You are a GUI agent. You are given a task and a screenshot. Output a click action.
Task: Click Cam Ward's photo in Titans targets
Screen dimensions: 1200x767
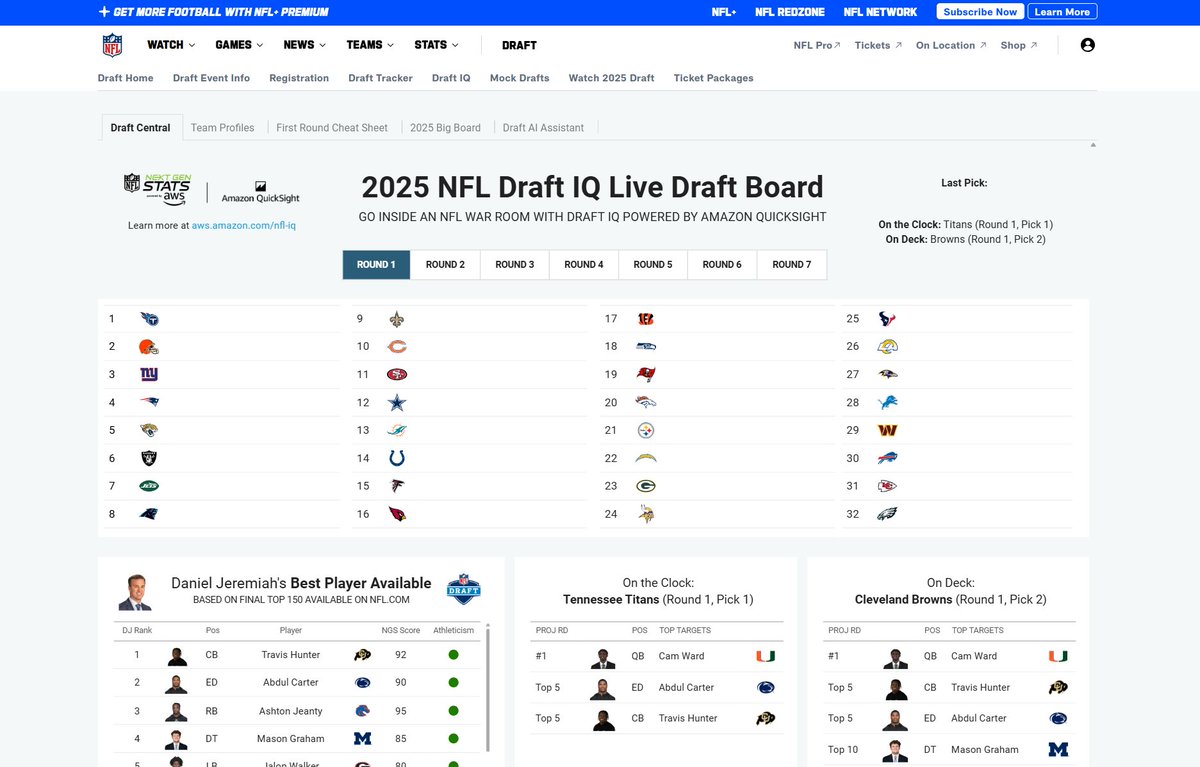(x=603, y=657)
